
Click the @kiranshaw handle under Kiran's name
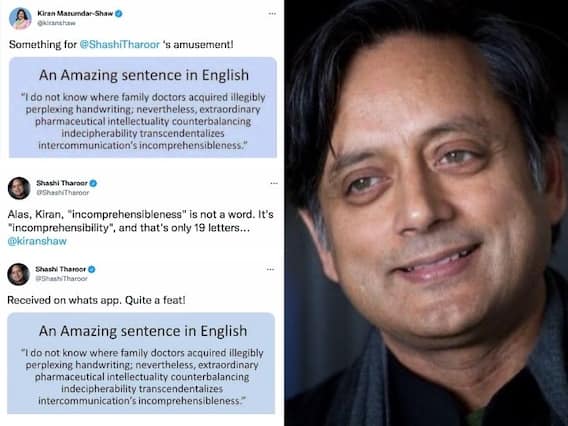coord(57,23)
